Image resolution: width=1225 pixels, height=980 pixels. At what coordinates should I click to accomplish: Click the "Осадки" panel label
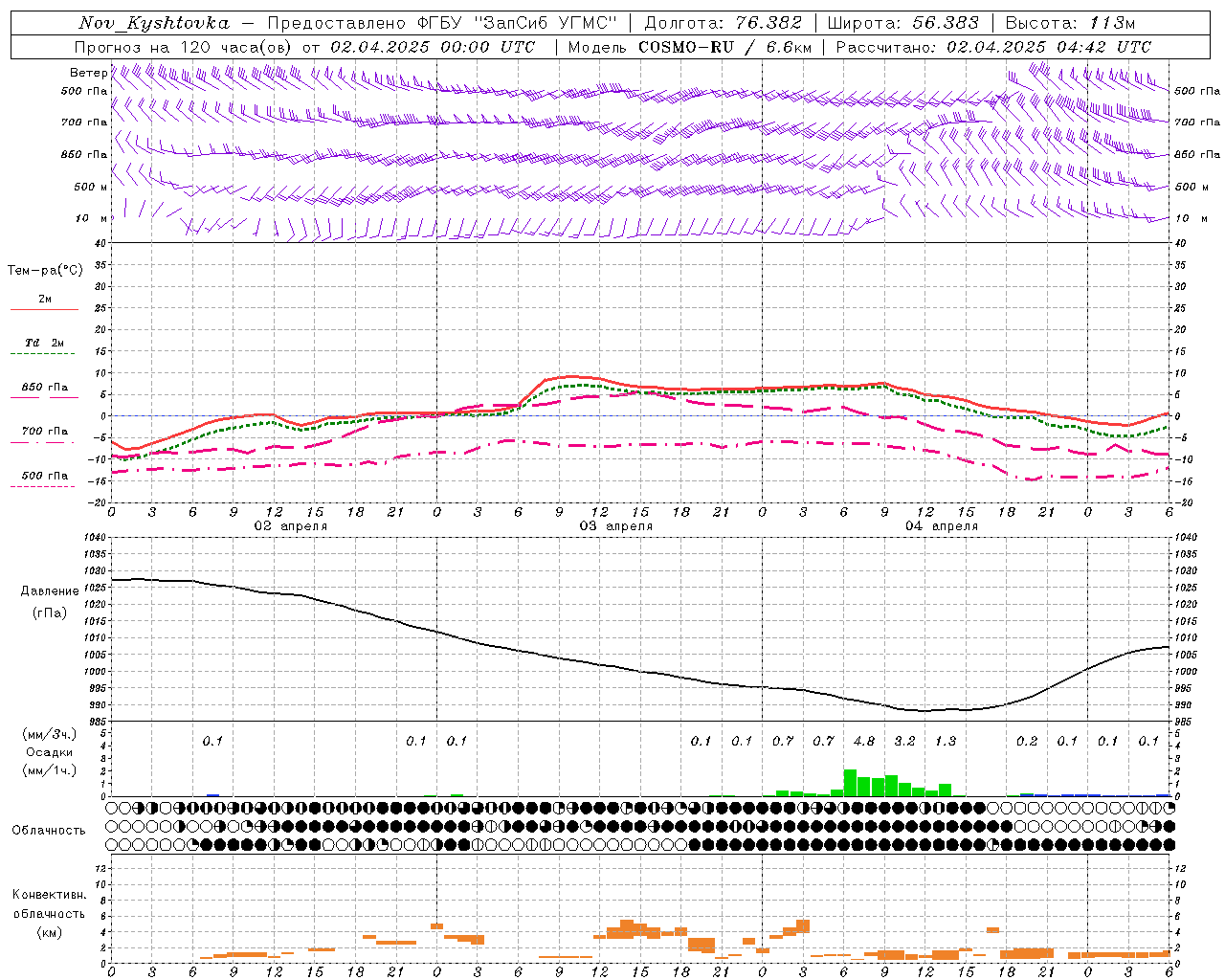pyautogui.click(x=49, y=752)
